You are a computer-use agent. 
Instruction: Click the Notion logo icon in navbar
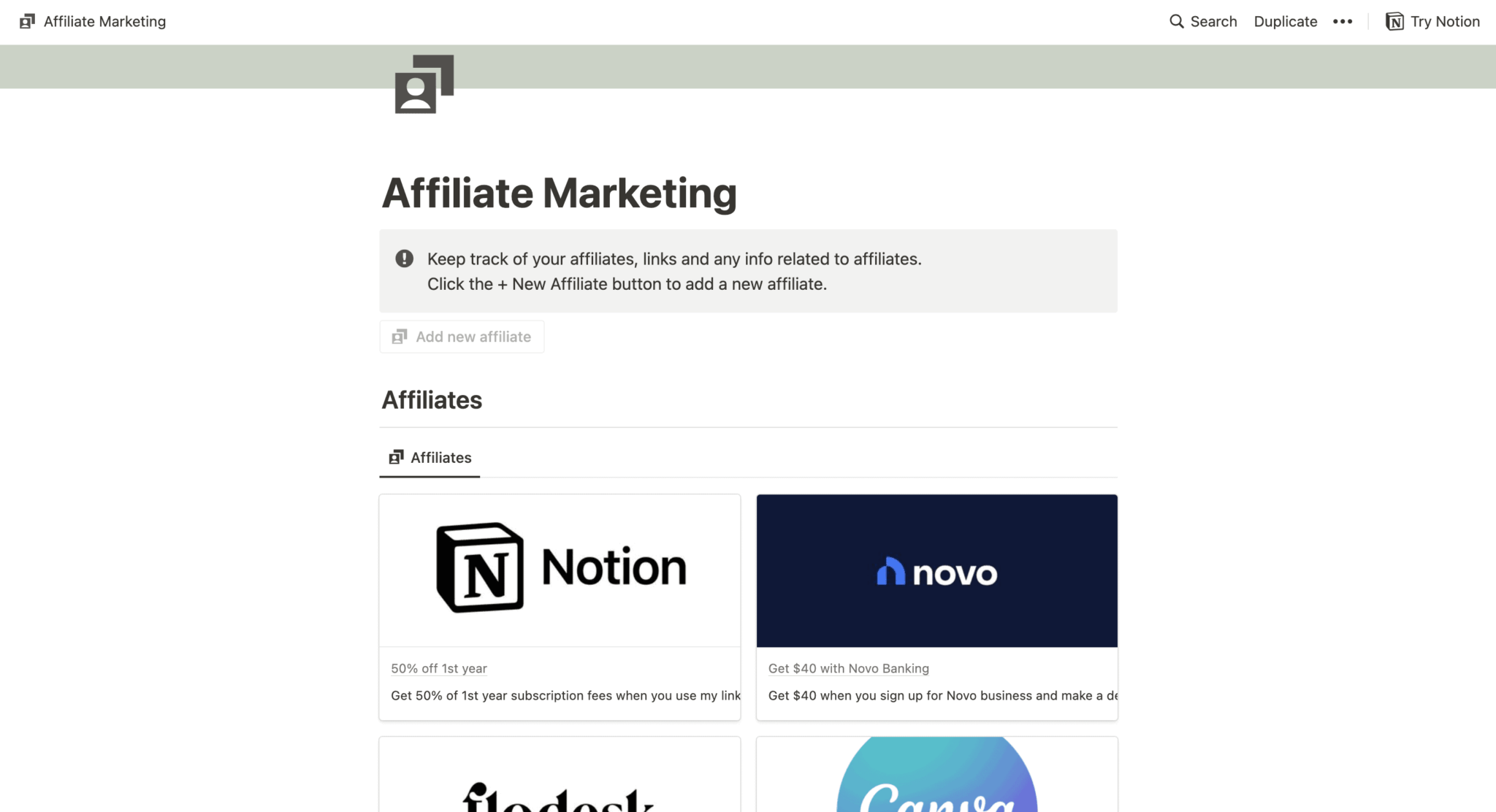click(1395, 20)
